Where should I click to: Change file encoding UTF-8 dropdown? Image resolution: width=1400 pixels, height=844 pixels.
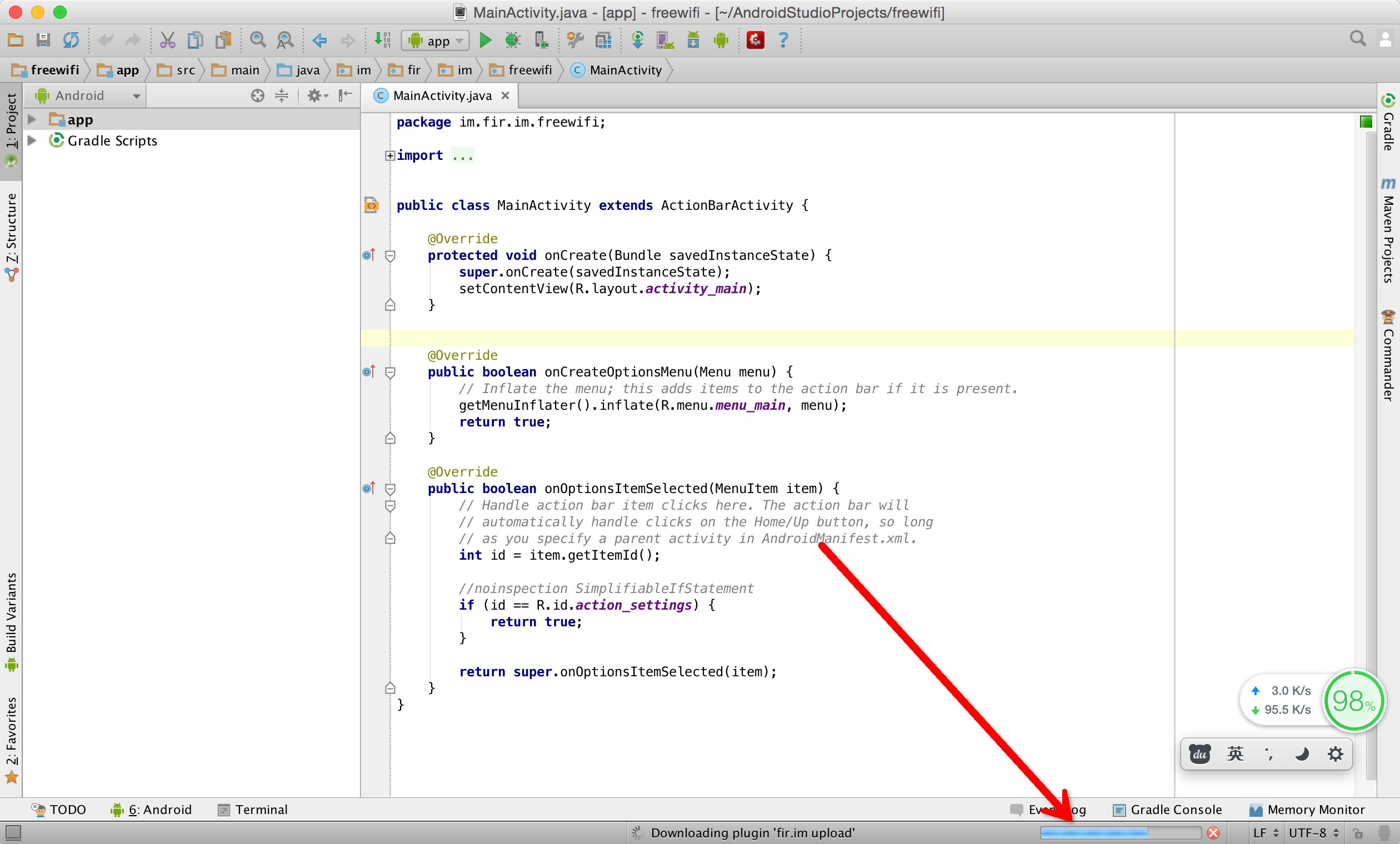tap(1314, 833)
